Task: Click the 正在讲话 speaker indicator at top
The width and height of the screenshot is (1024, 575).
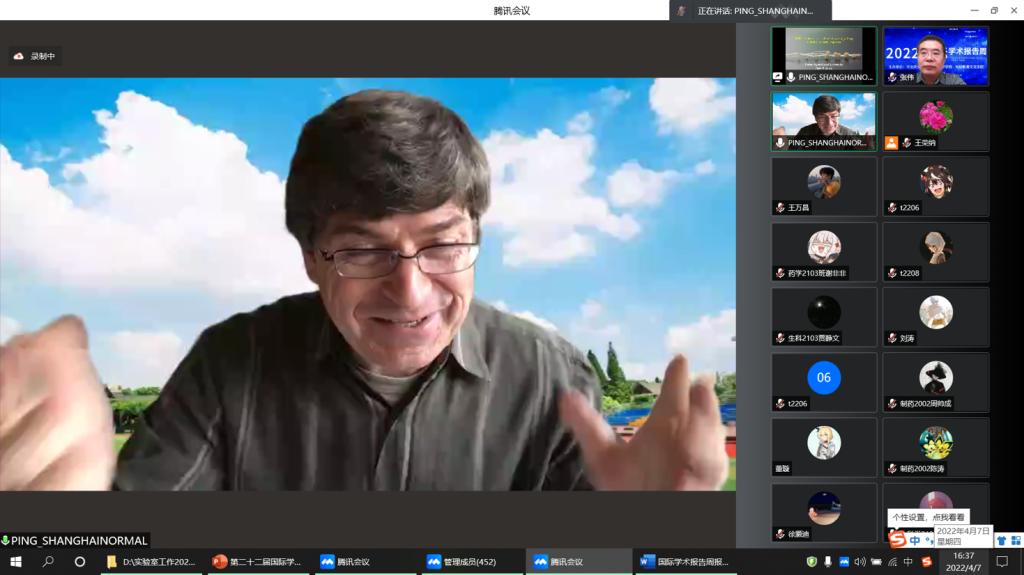Action: click(752, 10)
